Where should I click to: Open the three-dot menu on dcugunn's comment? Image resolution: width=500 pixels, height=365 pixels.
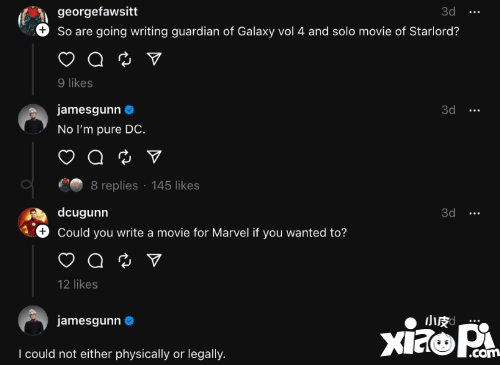pyautogui.click(x=474, y=213)
